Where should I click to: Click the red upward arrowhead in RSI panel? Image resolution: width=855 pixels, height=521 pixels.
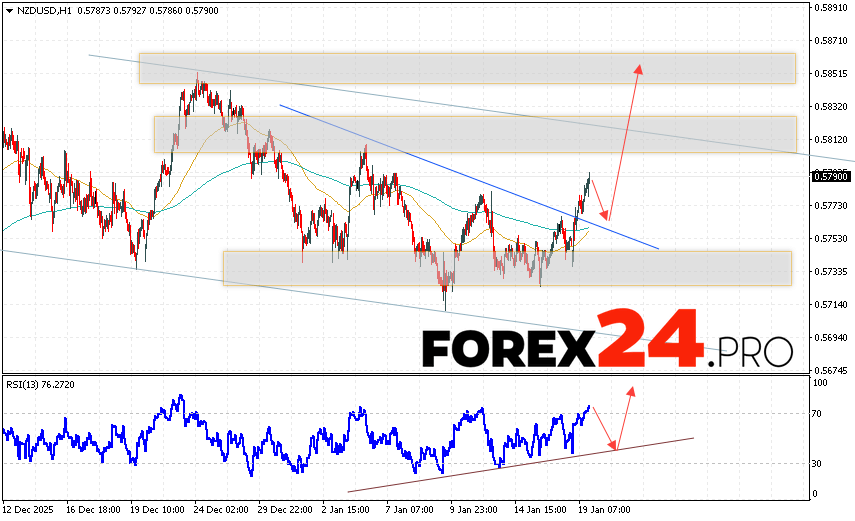click(630, 390)
